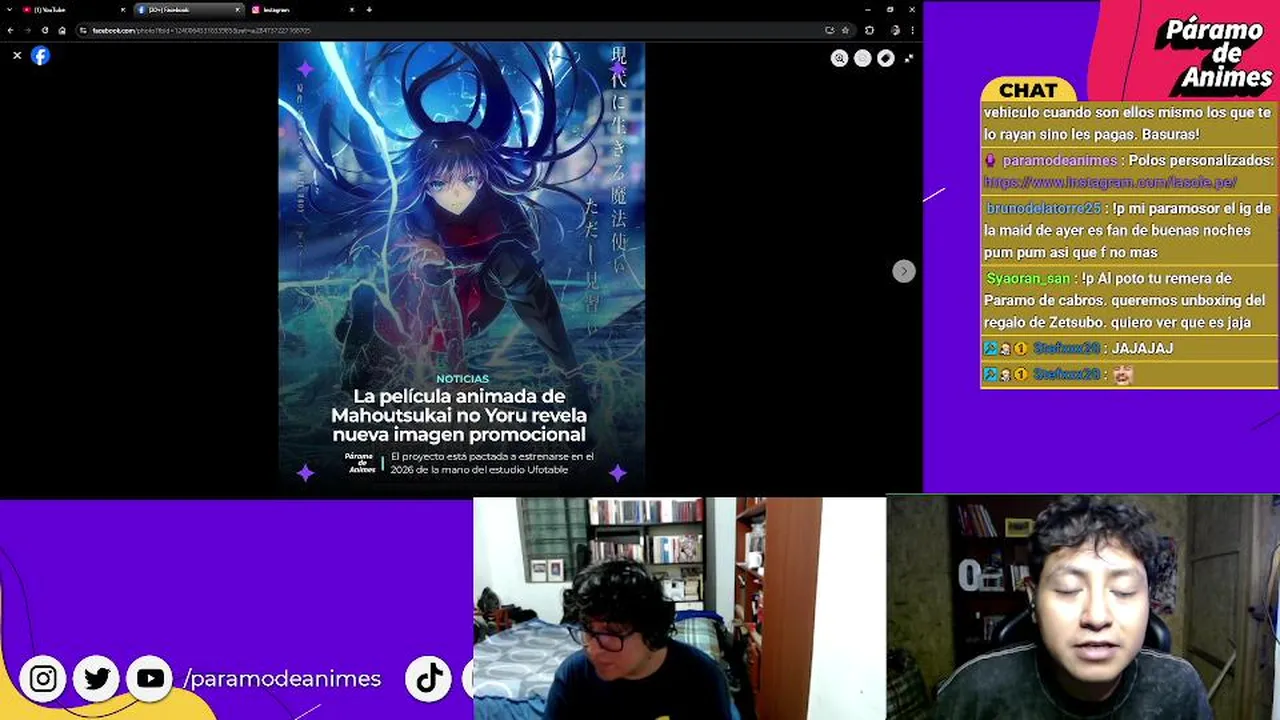Open the browser home page
This screenshot has height=720, width=1280.
(61, 30)
